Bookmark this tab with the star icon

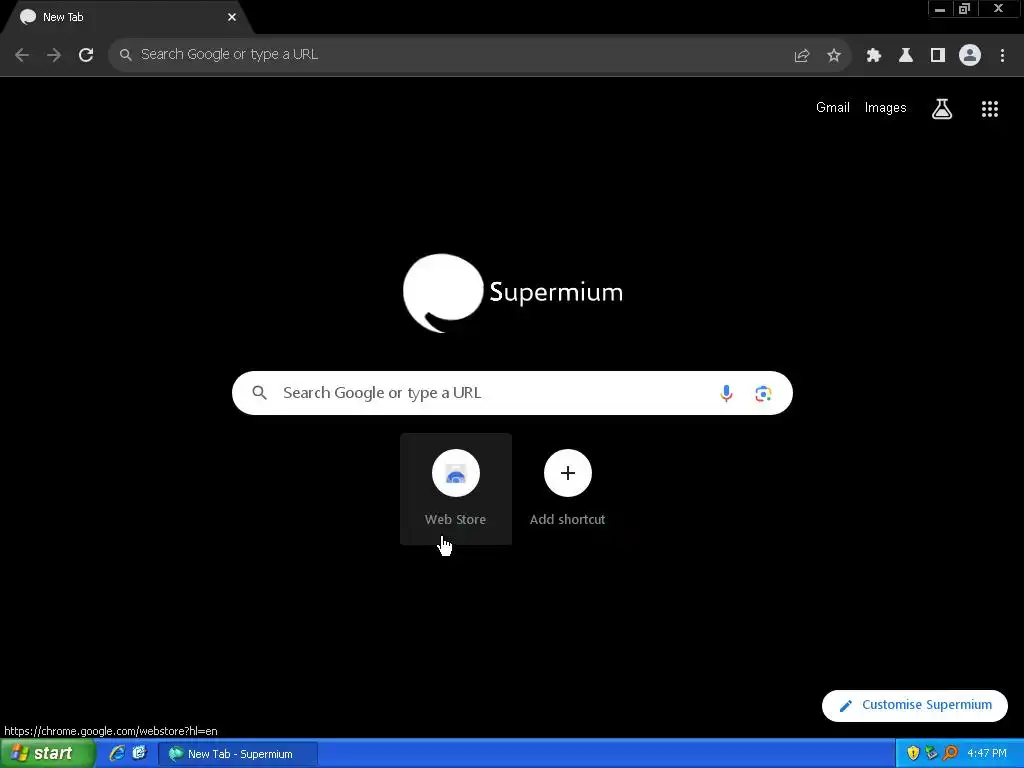834,56
